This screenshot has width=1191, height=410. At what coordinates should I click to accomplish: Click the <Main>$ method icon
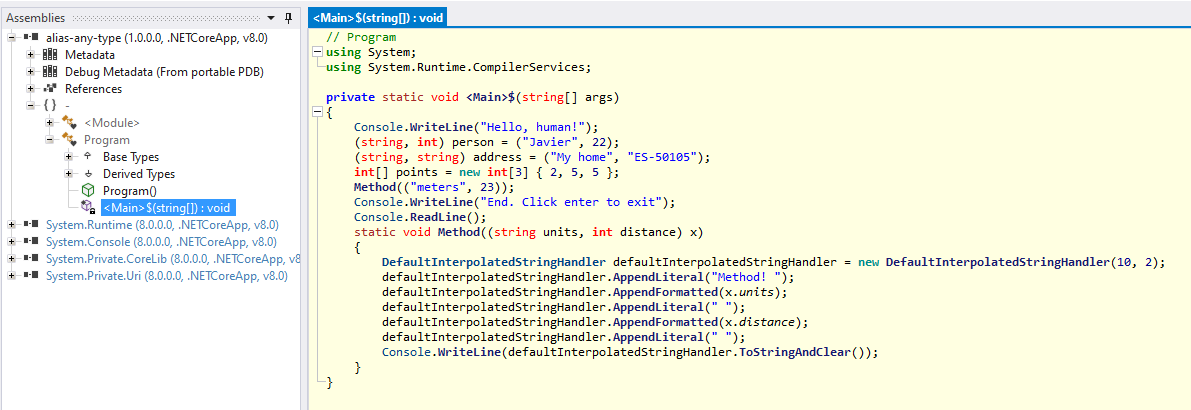pos(87,207)
